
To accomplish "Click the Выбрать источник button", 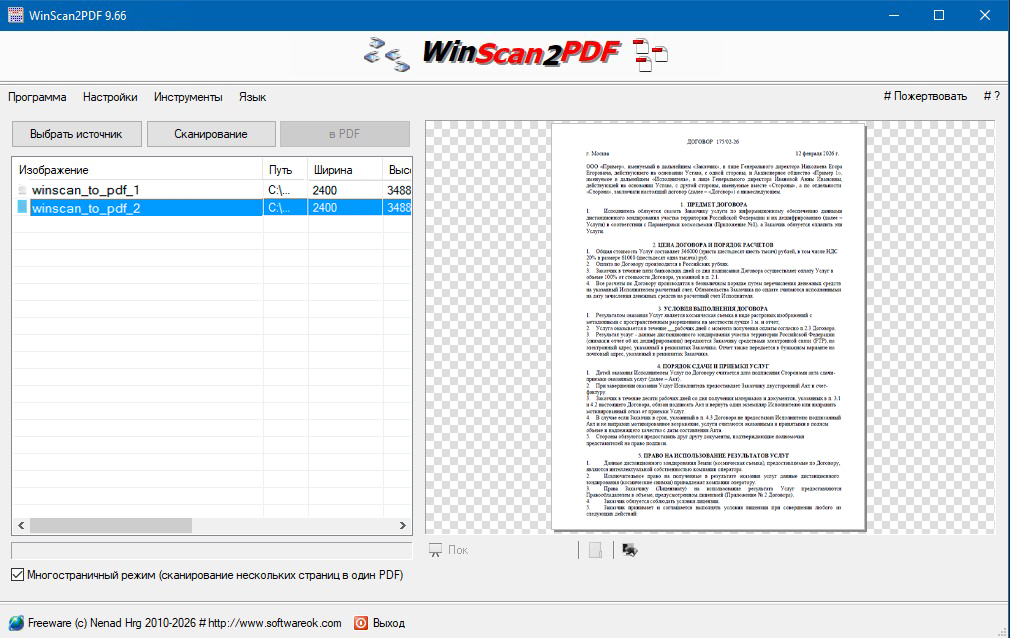I will click(76, 134).
